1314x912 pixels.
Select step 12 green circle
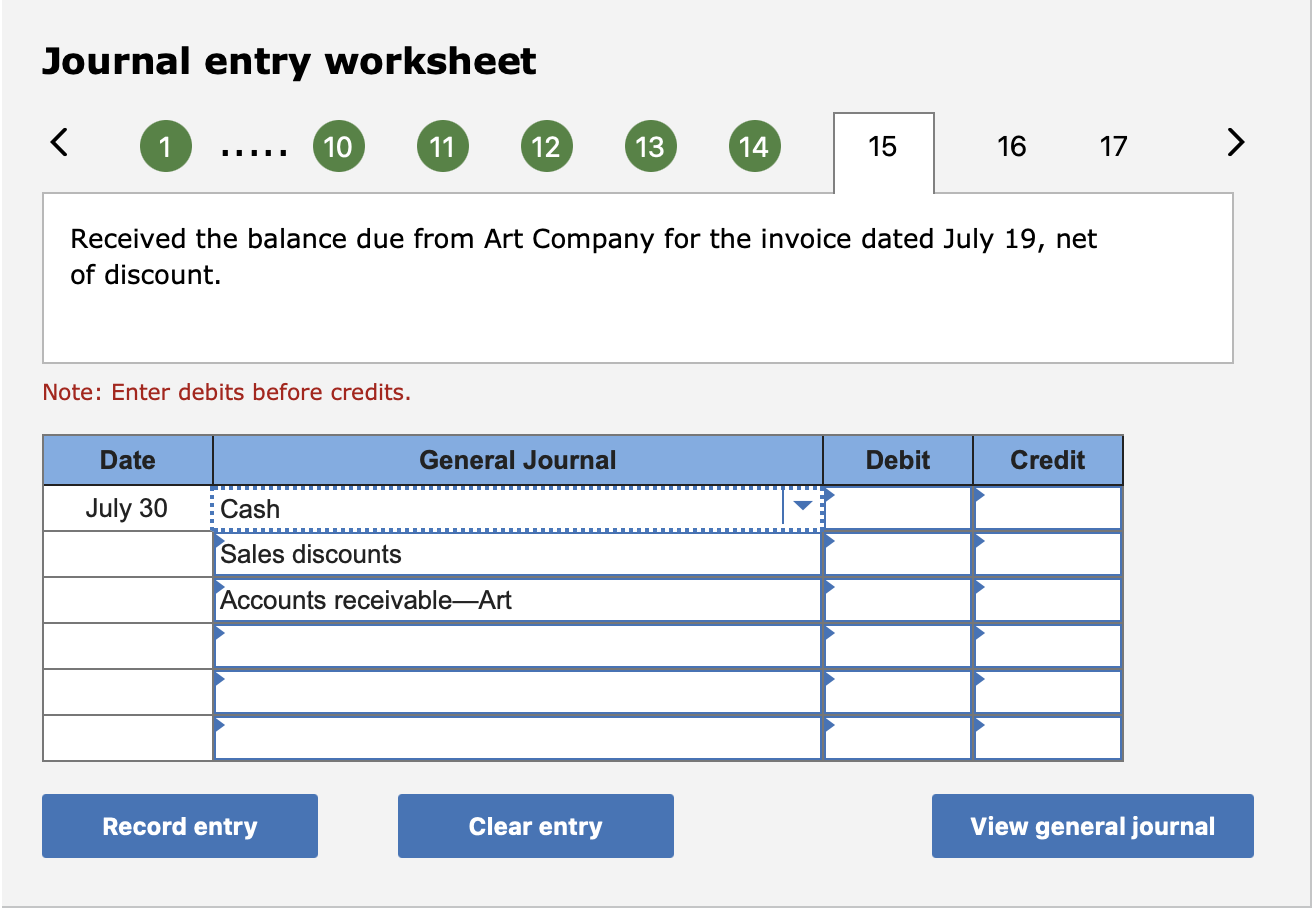[x=546, y=146]
